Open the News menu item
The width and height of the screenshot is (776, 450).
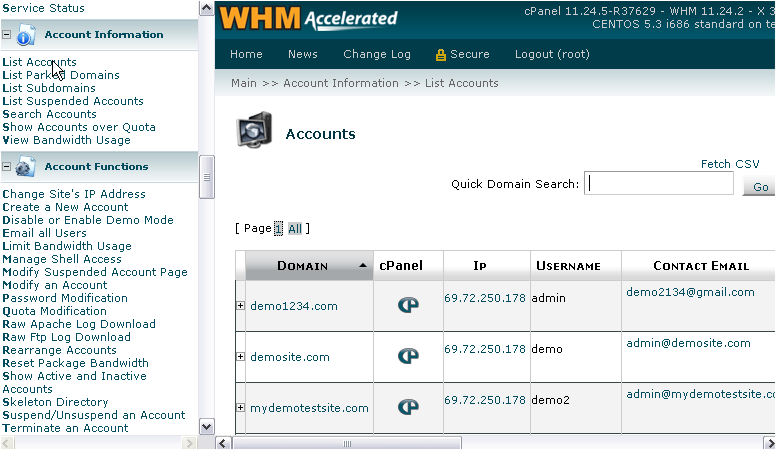302,54
